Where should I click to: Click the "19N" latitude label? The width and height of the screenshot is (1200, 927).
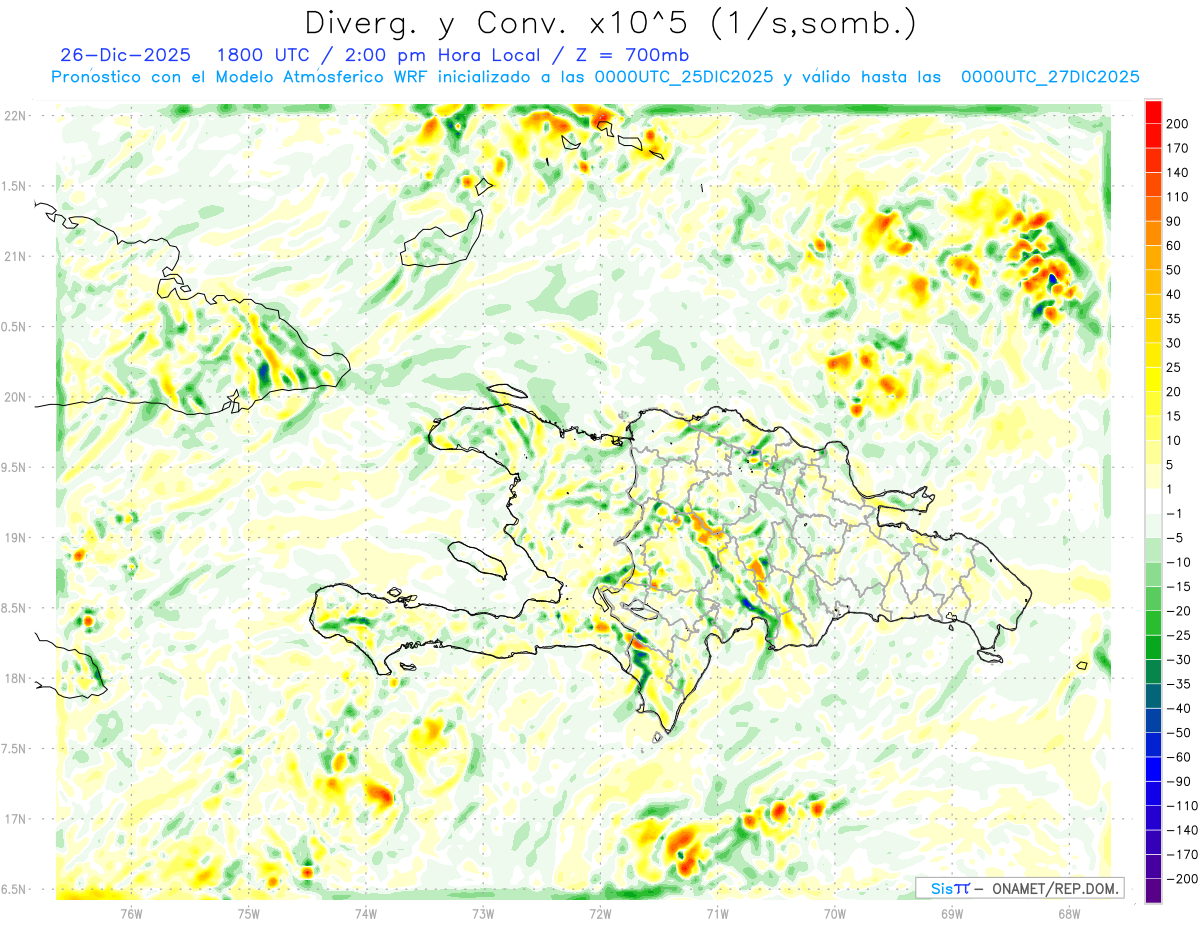[15, 538]
